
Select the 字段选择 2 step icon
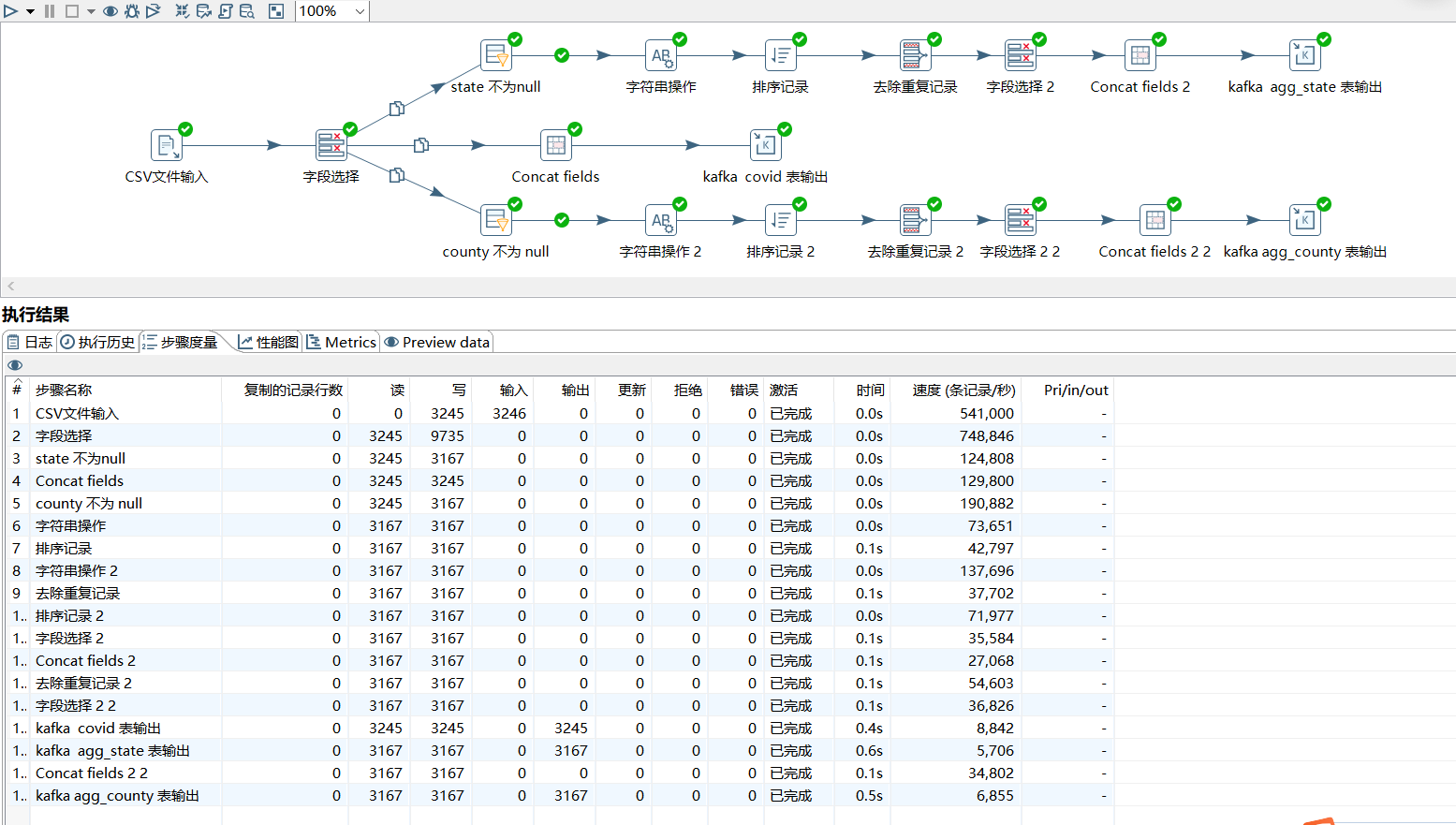point(1020,55)
